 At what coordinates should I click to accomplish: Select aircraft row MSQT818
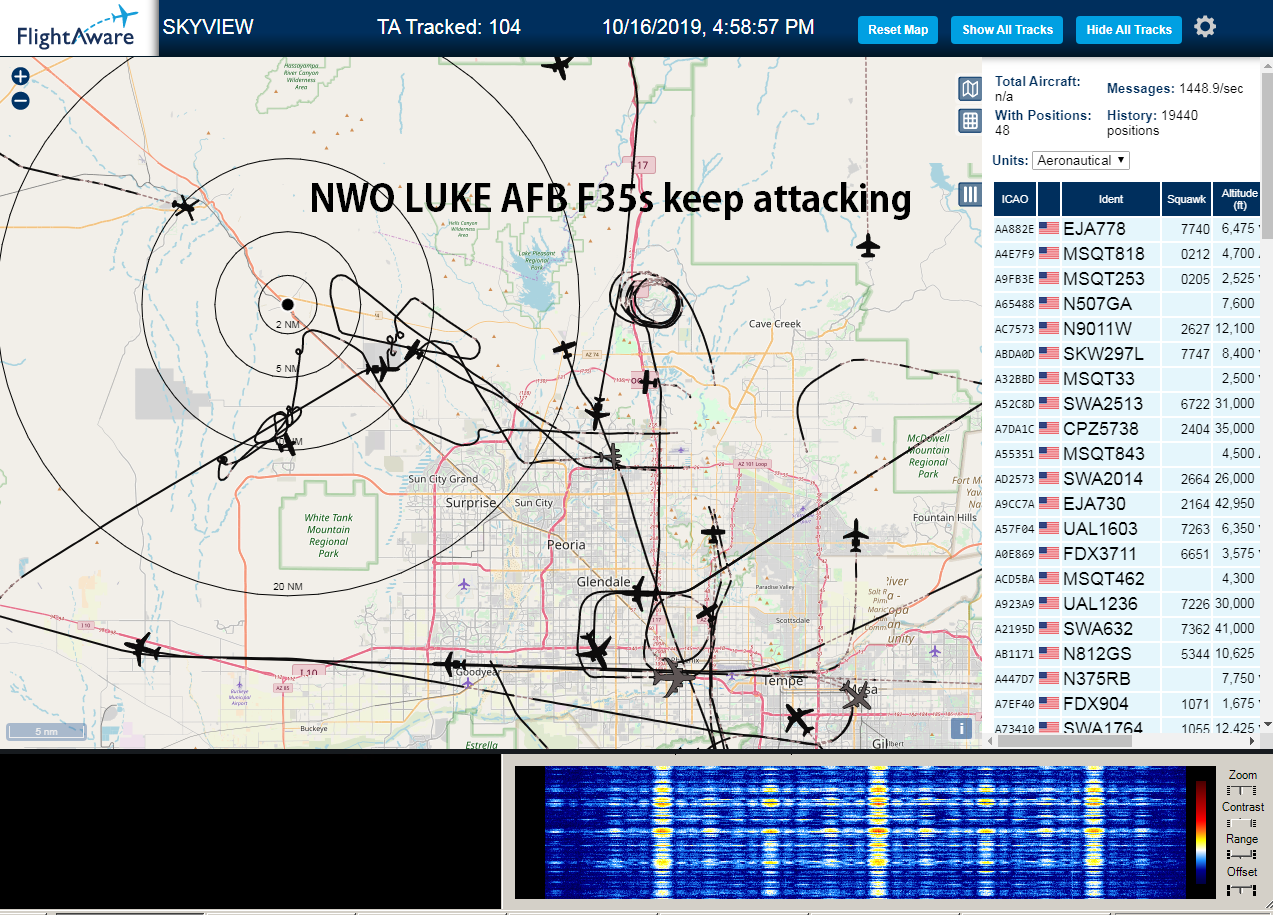click(x=1127, y=254)
